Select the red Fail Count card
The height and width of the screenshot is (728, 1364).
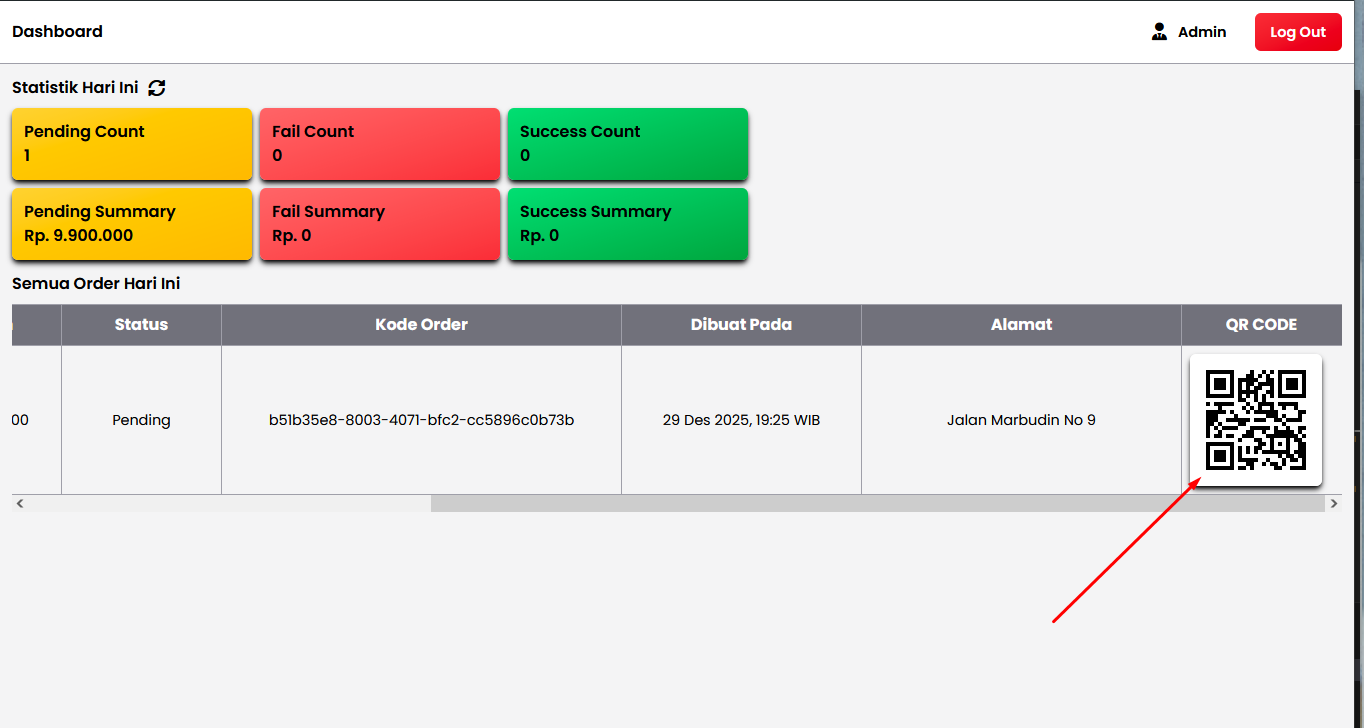click(x=380, y=144)
